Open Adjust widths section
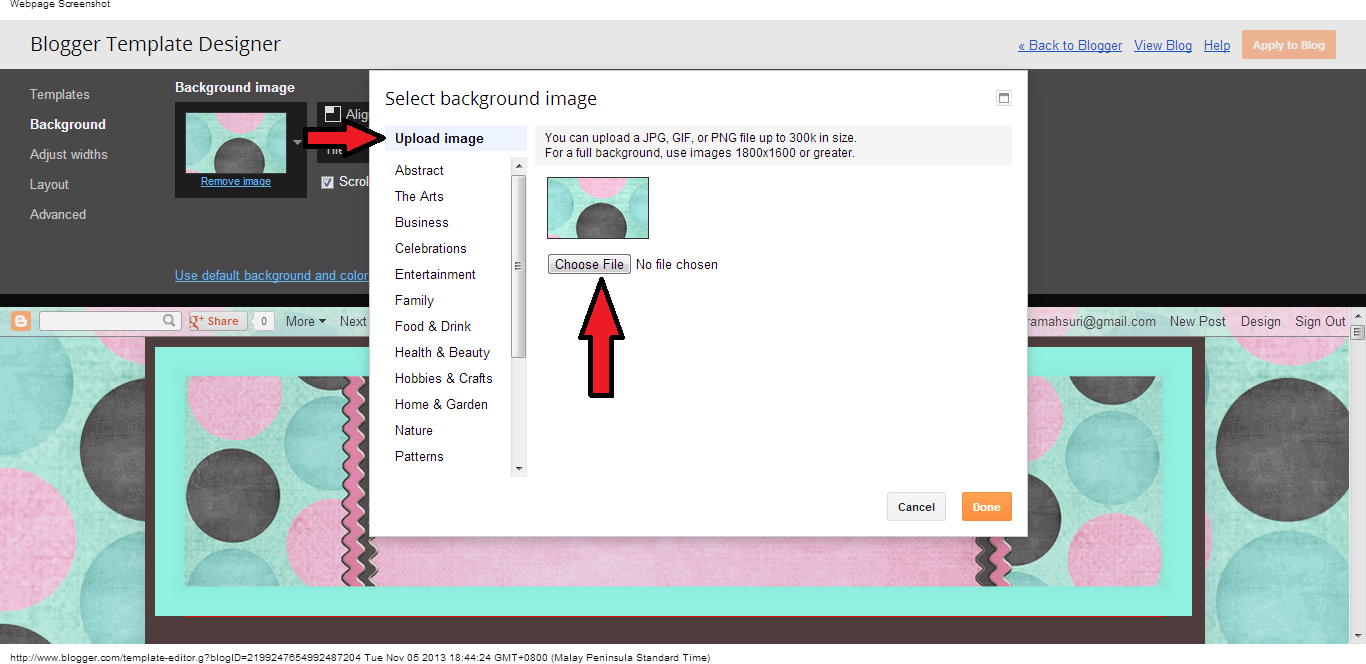This screenshot has height=664, width=1366. (68, 154)
